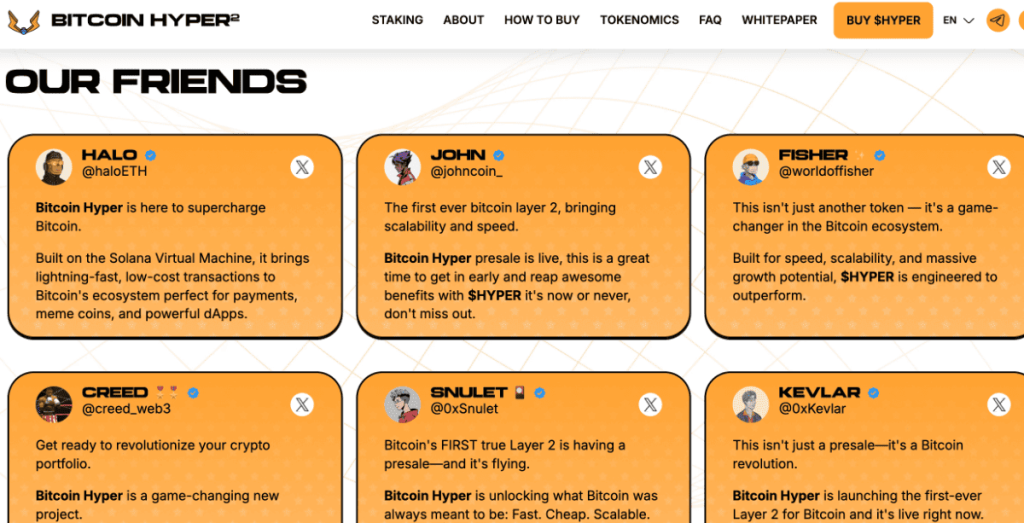
Task: Click HALO's profile avatar
Action: 54,167
